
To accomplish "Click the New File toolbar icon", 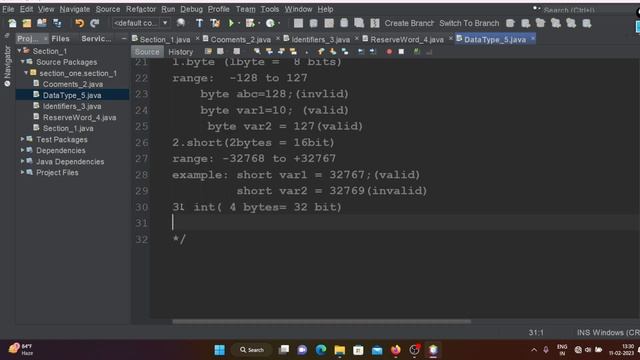I will (x=12, y=23).
